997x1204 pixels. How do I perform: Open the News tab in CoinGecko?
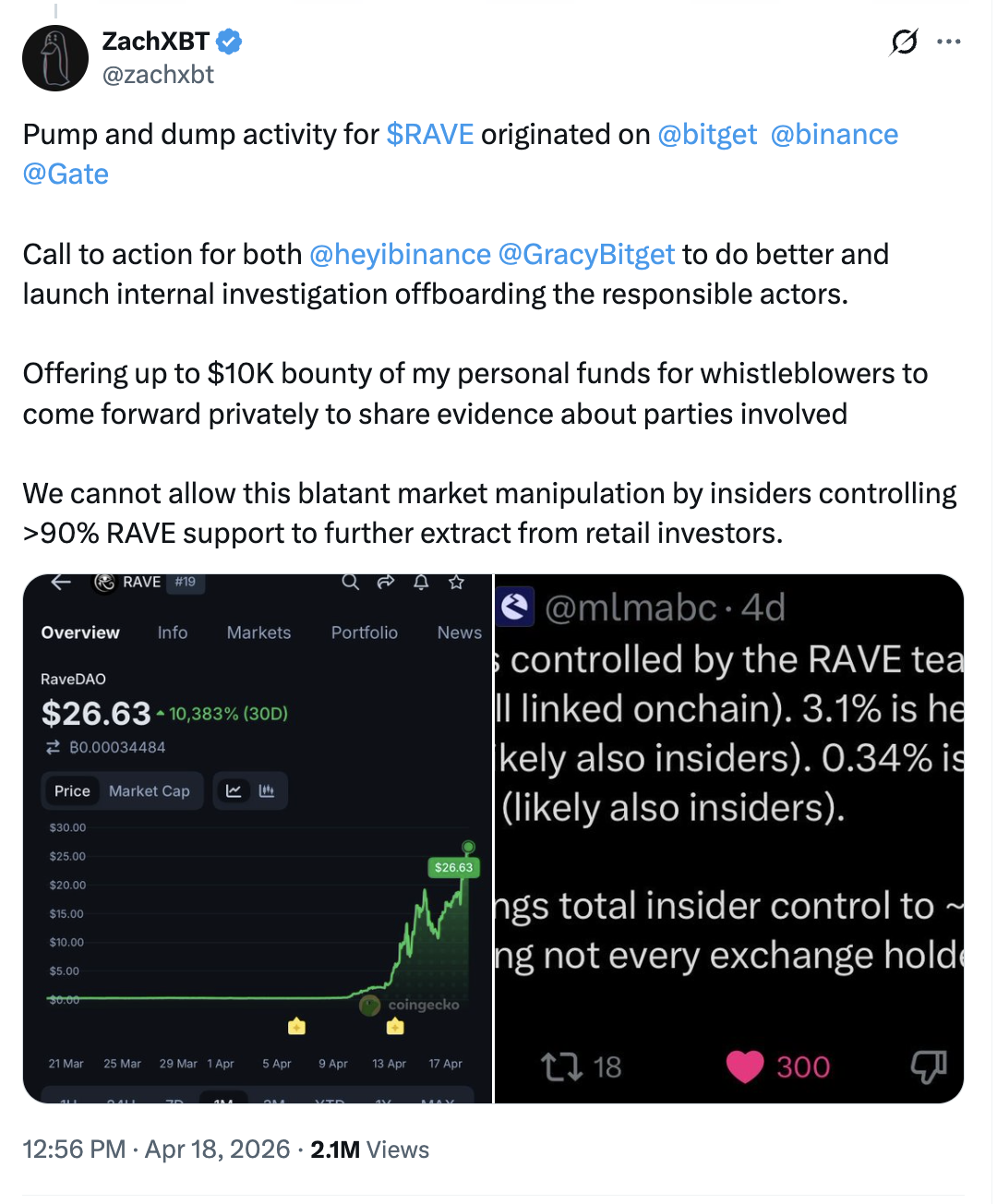[459, 632]
